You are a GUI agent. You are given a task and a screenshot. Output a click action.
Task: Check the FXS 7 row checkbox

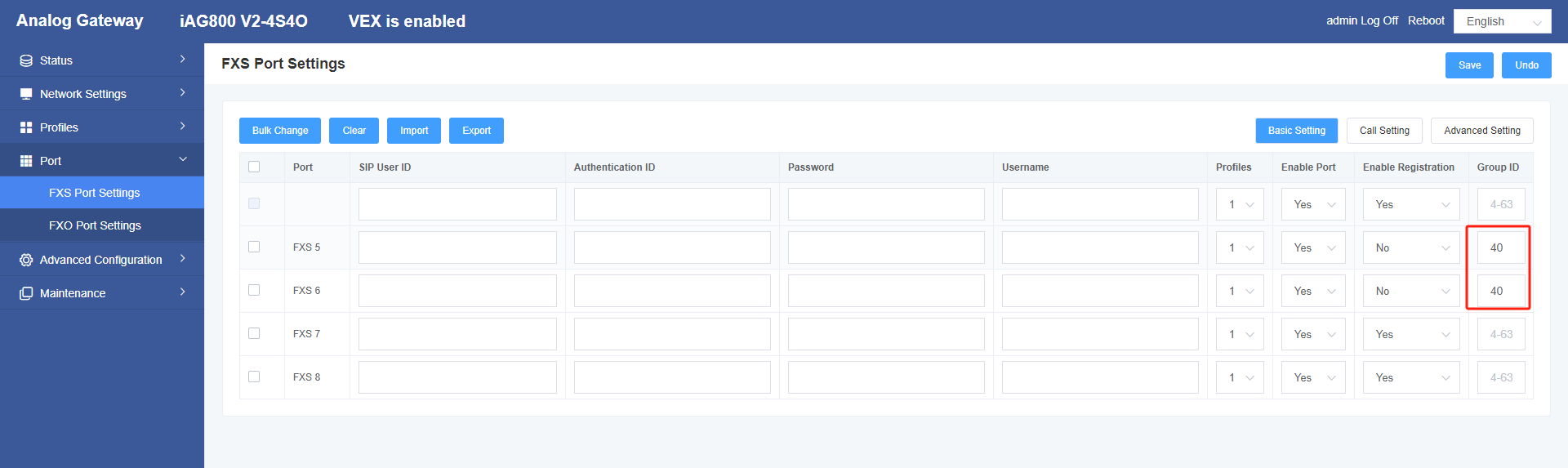pos(254,333)
